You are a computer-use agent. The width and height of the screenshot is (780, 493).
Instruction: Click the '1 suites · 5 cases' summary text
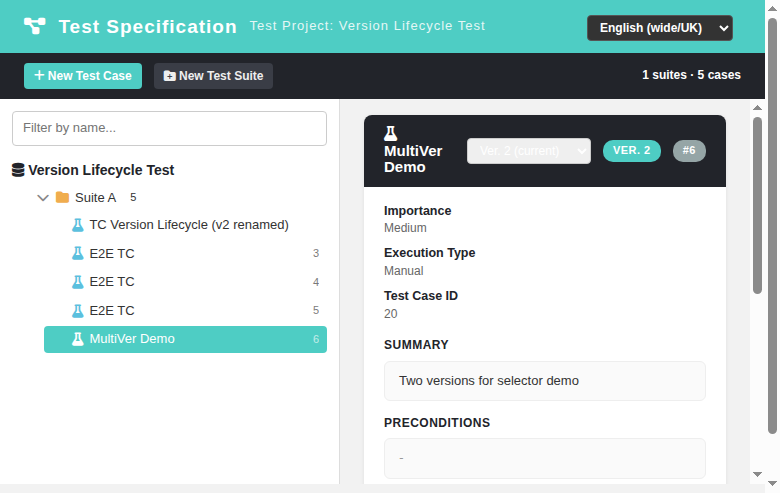pyautogui.click(x=691, y=75)
